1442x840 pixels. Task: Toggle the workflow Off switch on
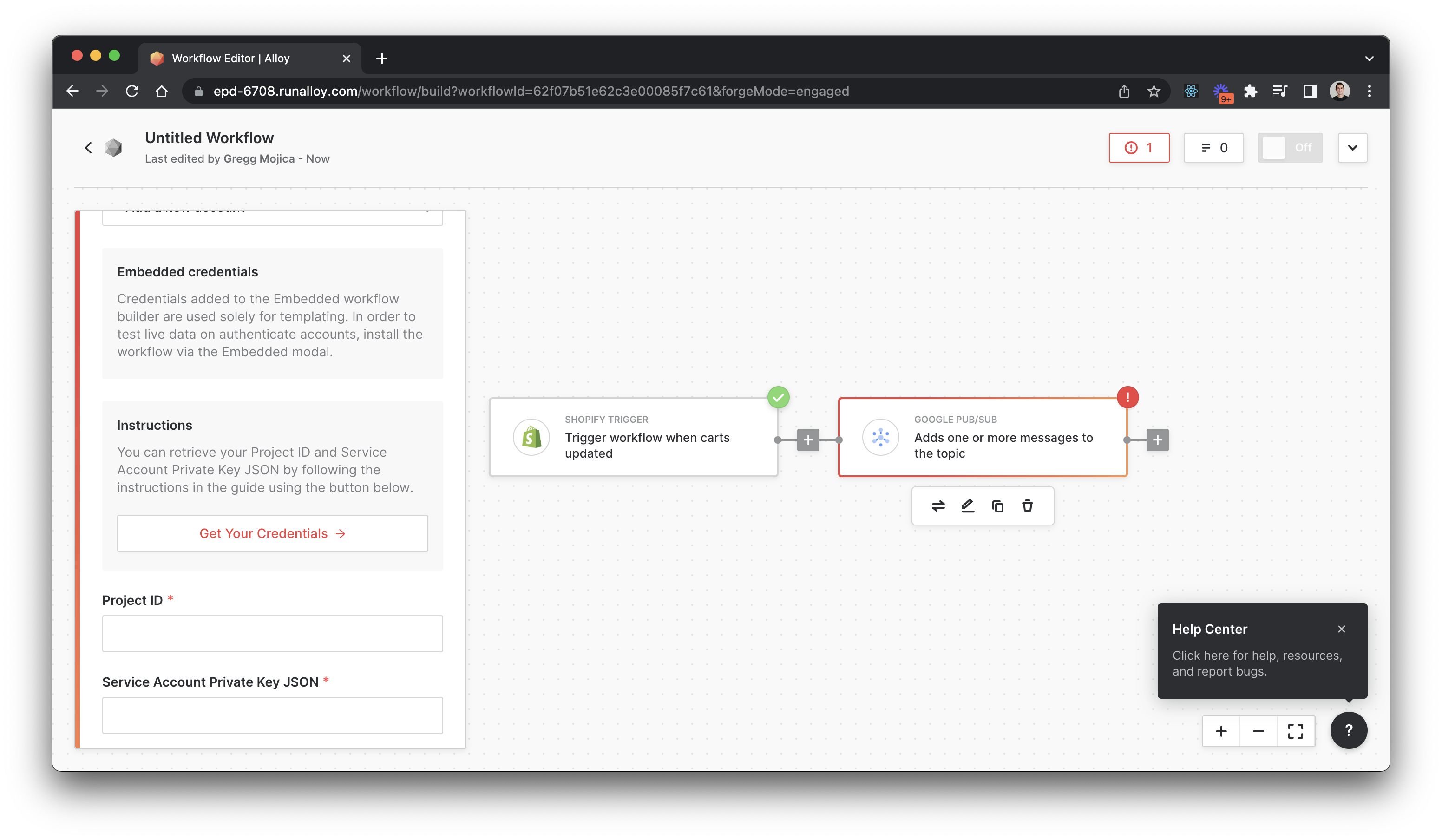(1290, 148)
